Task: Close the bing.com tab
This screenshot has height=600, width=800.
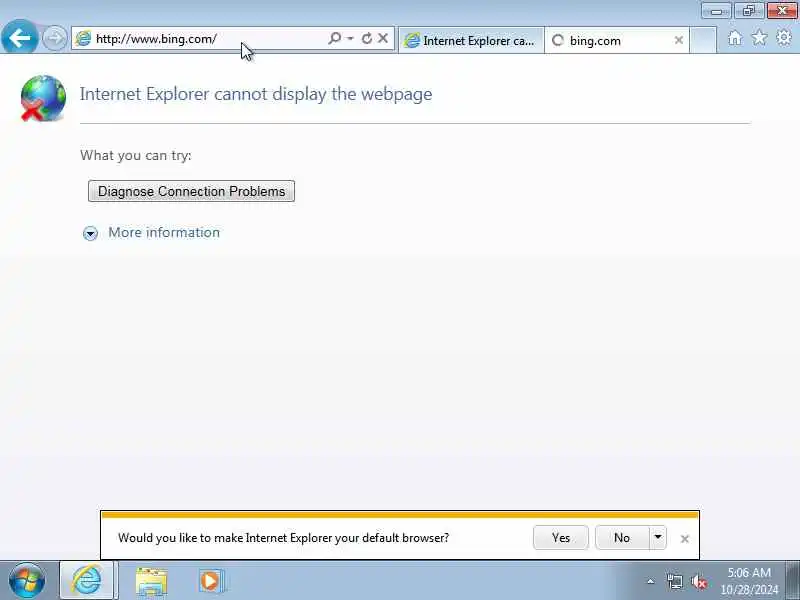Action: 679,40
